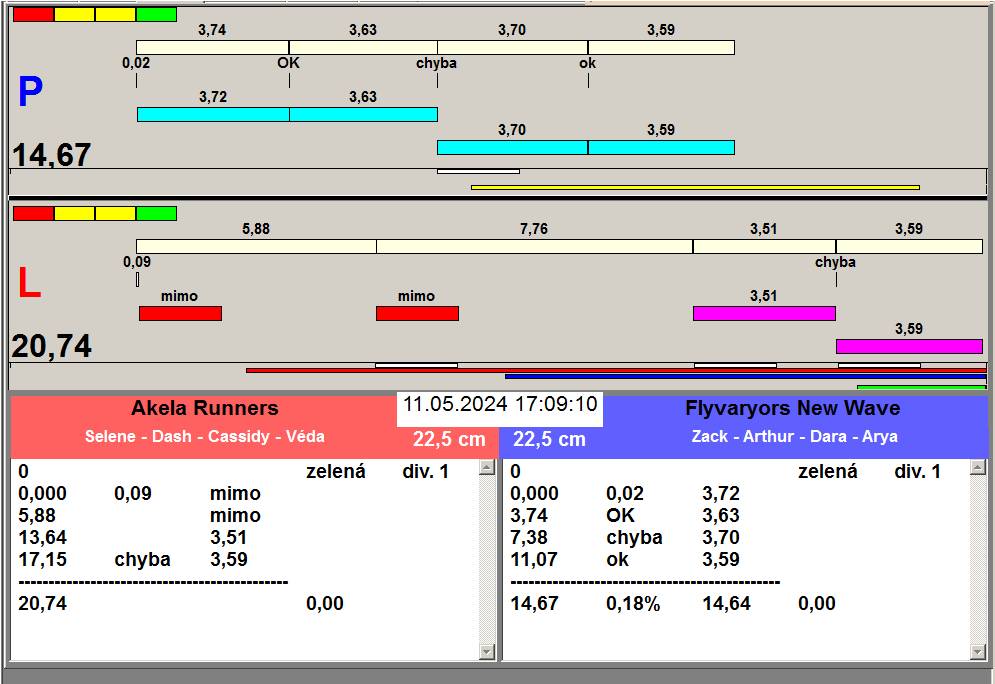
Task: Click scroll-up arrow in Flyvaryors New Wave list
Action: click(979, 468)
